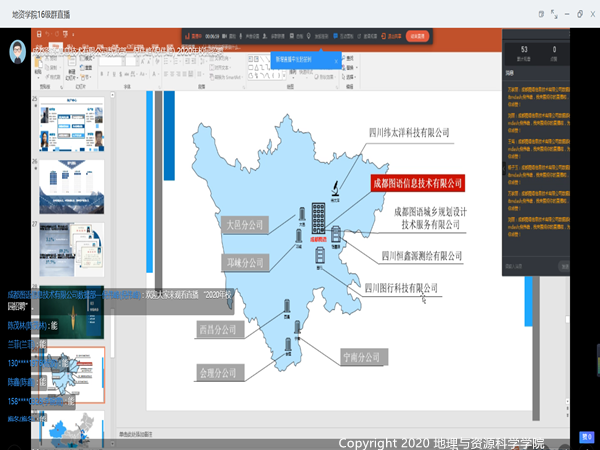The image size is (600, 450).
Task: Click the orange end-live button in streaming toolbar
Action: point(417,35)
